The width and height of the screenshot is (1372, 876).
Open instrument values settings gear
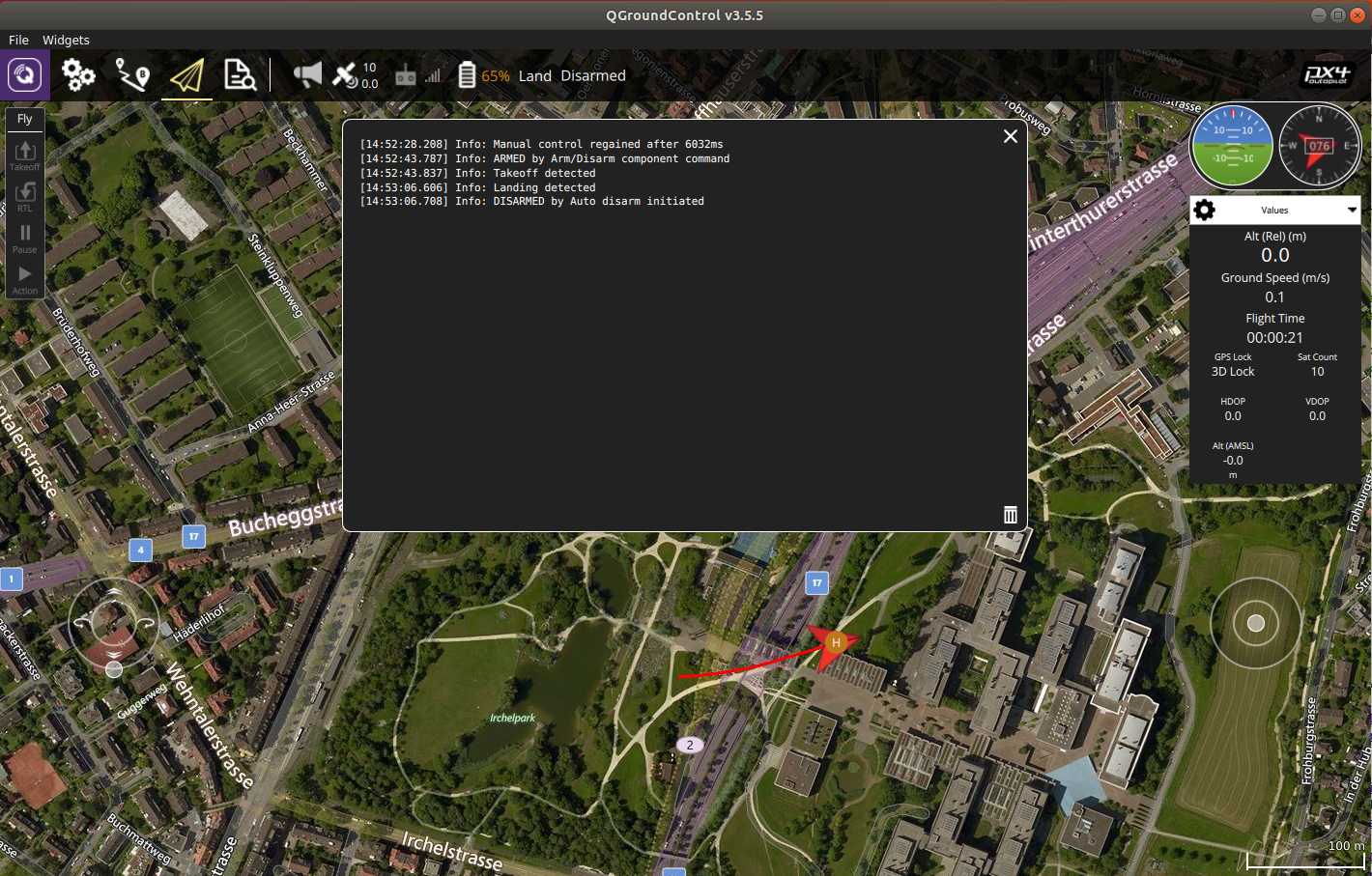pyautogui.click(x=1204, y=210)
